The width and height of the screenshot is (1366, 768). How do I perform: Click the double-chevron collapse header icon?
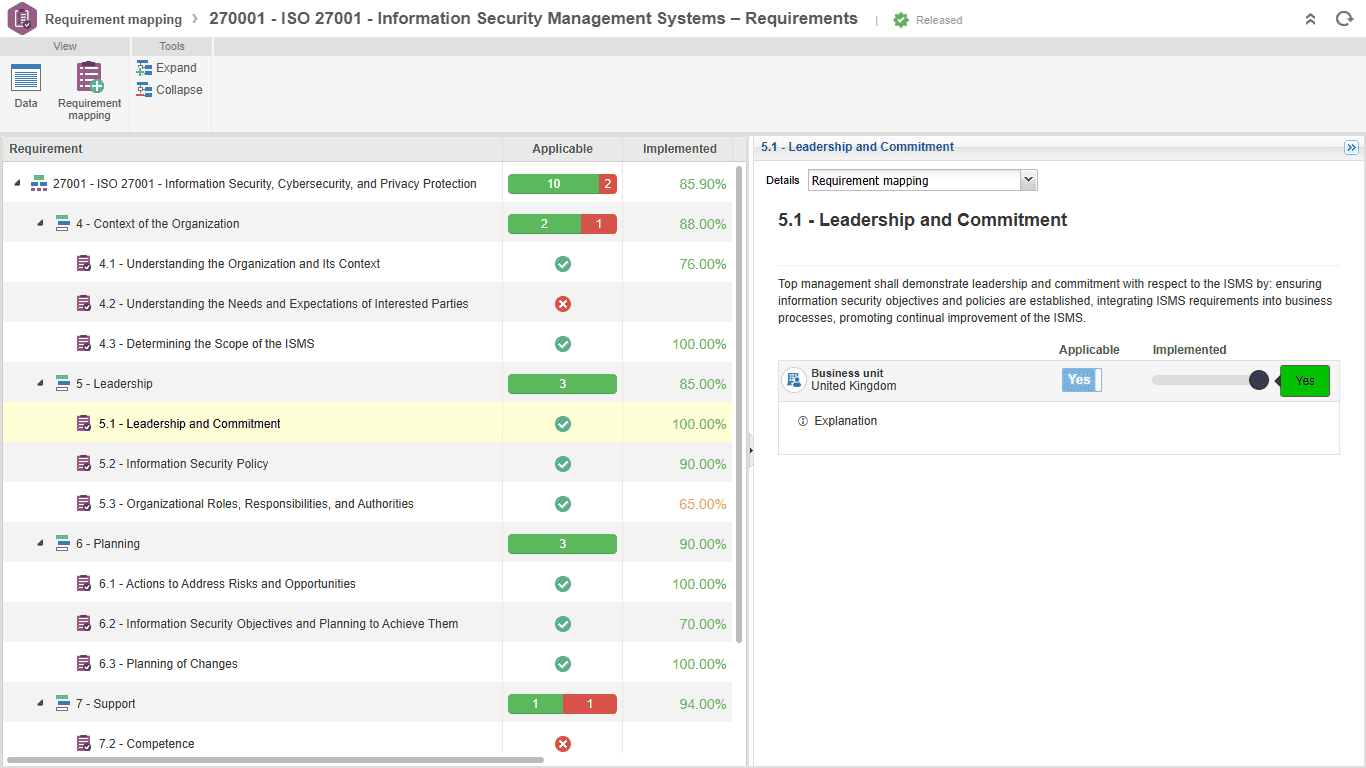(x=1310, y=19)
